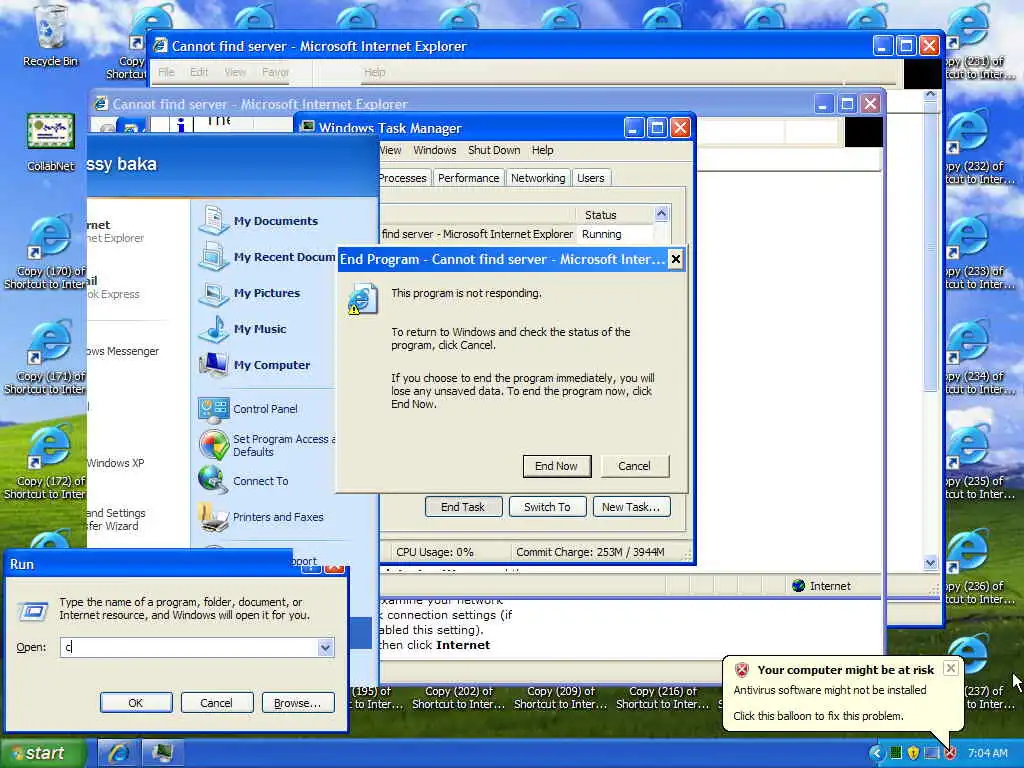This screenshot has height=768, width=1024.
Task: Open Edit menu in front Internet Explorer
Action: [x=199, y=72]
